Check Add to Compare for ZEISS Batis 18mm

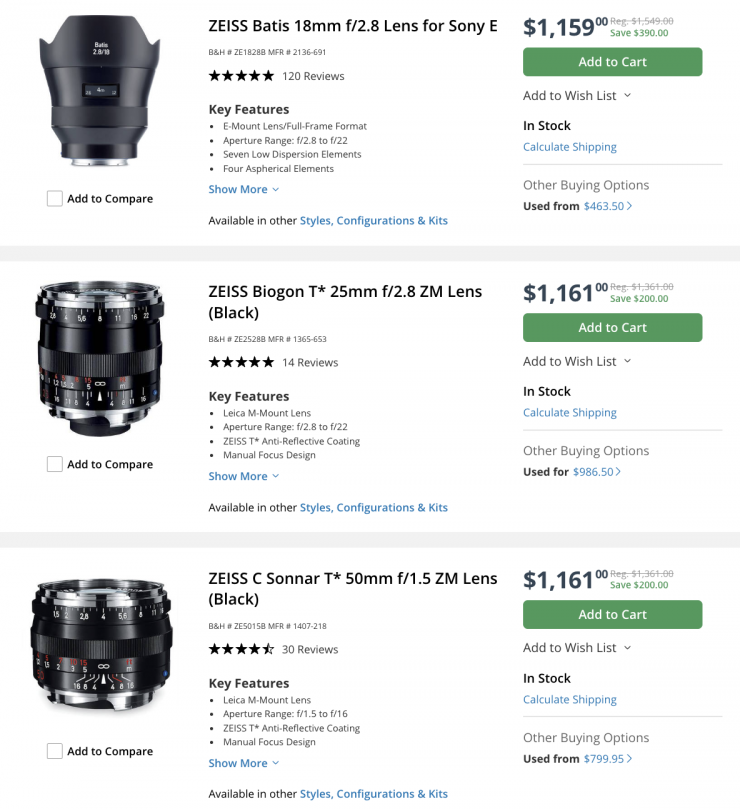(55, 199)
